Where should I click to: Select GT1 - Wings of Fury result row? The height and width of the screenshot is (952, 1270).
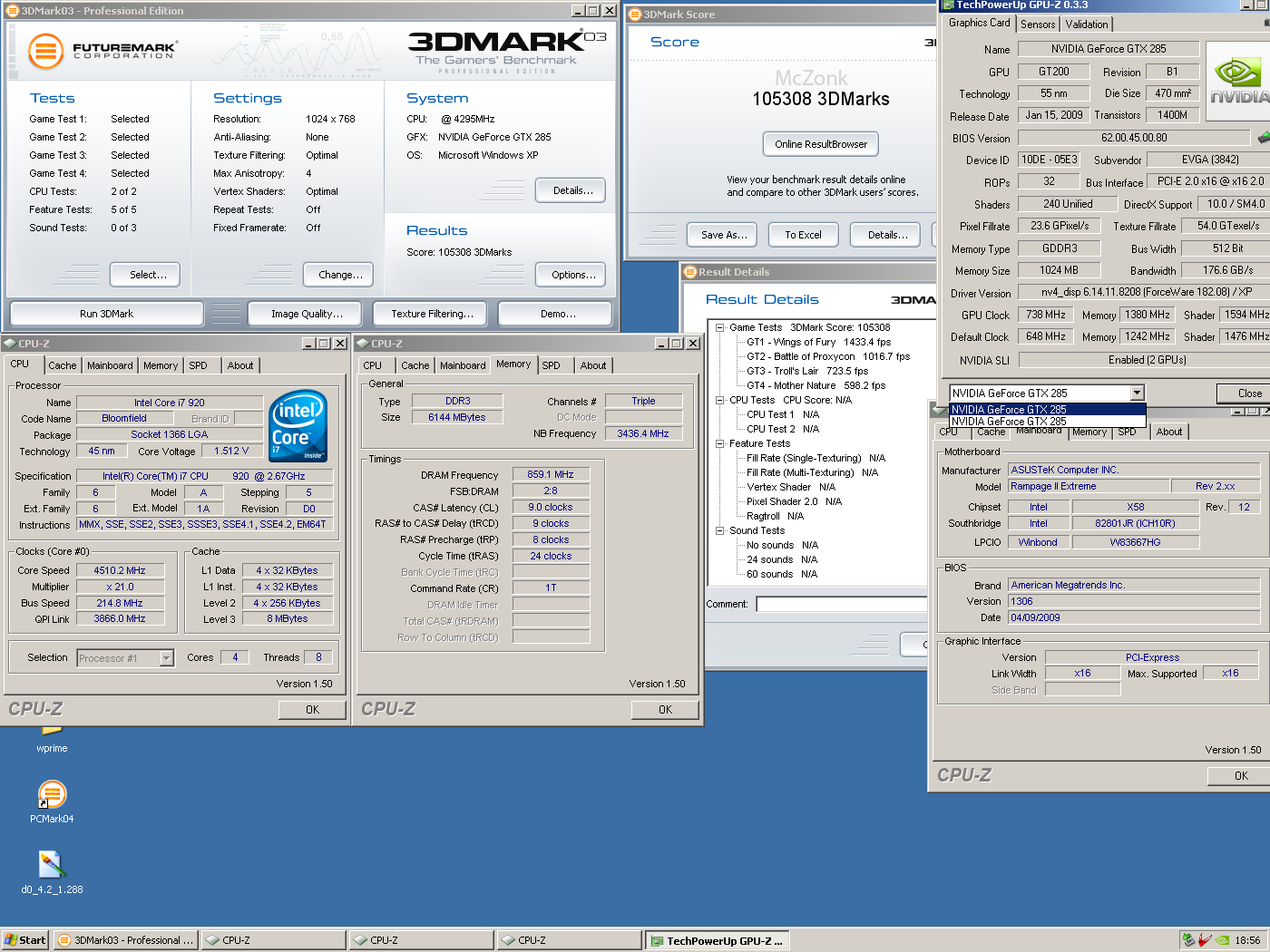tap(818, 342)
